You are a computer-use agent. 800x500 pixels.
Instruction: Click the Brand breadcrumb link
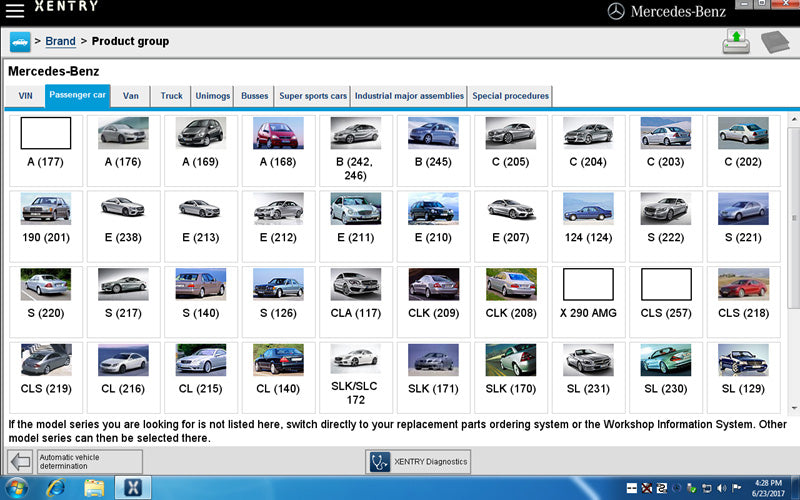[60, 41]
